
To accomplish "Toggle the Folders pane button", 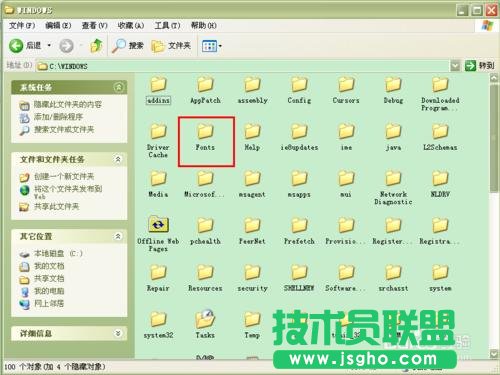I will [171, 46].
